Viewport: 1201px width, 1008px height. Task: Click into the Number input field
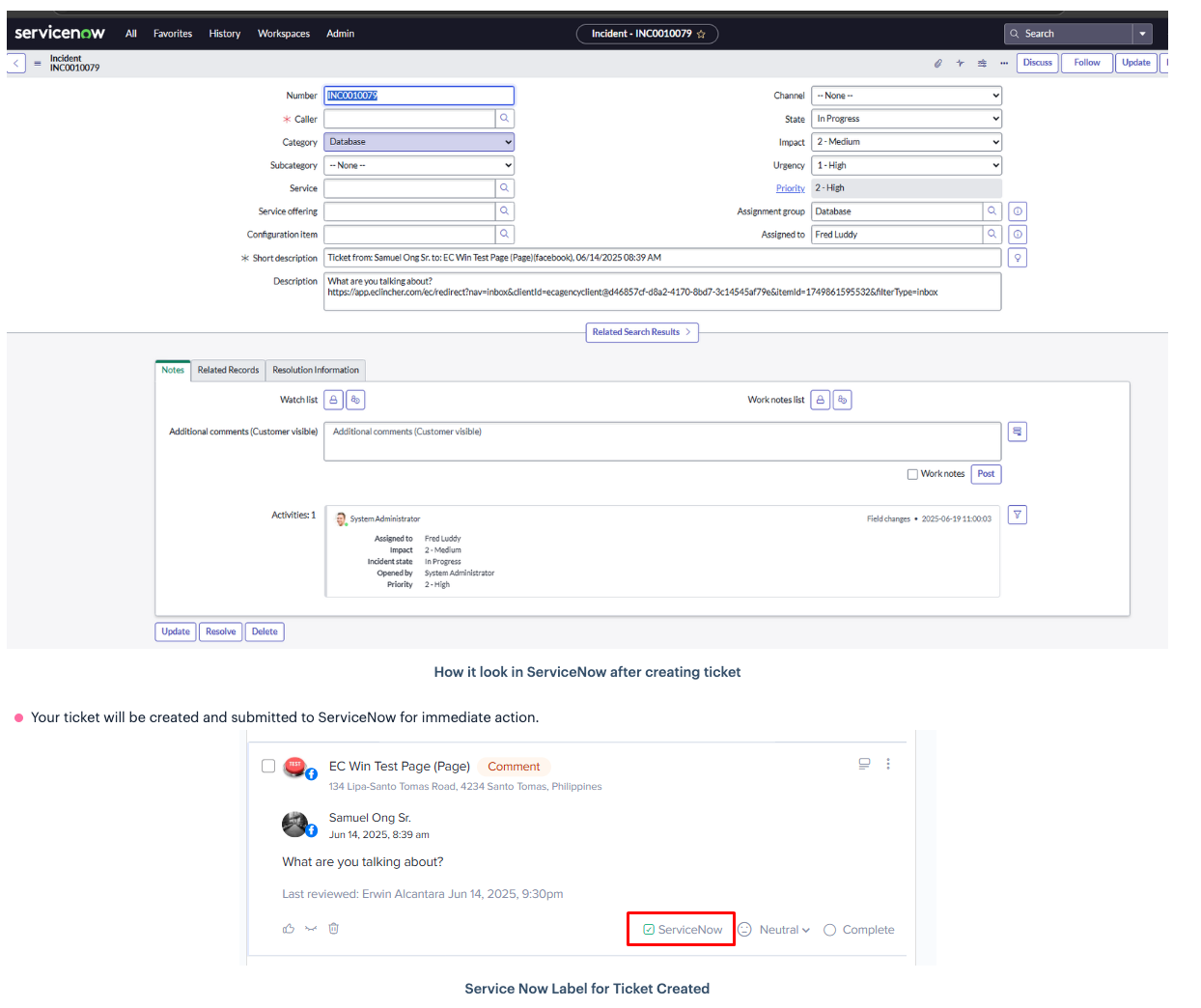[419, 96]
